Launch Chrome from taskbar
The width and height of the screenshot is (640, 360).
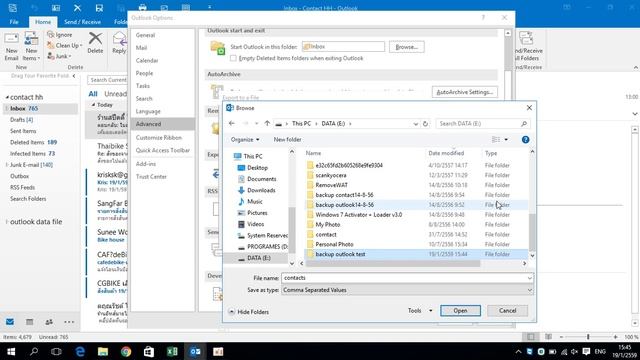coord(126,351)
